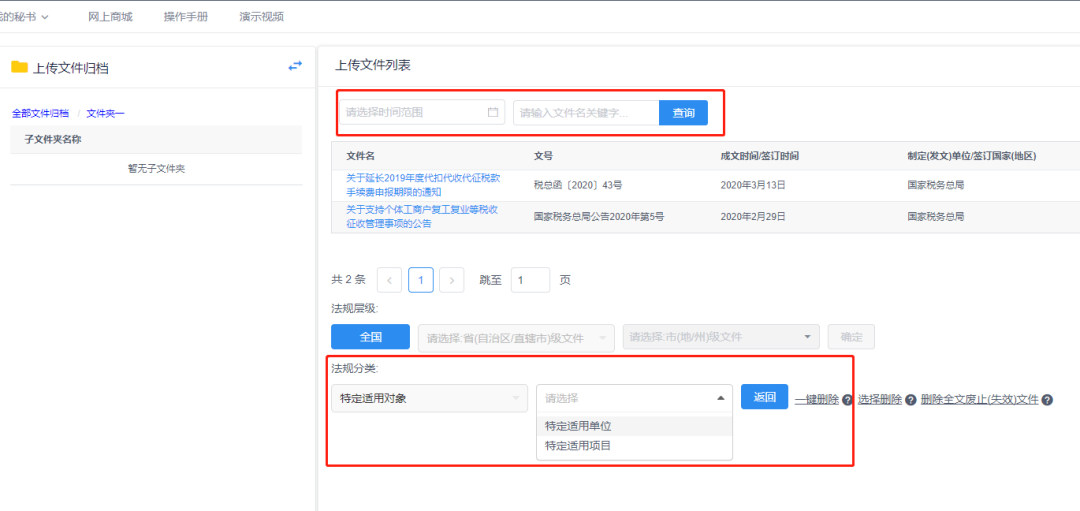Go to next page arrow
The width and height of the screenshot is (1080, 511).
[x=451, y=280]
